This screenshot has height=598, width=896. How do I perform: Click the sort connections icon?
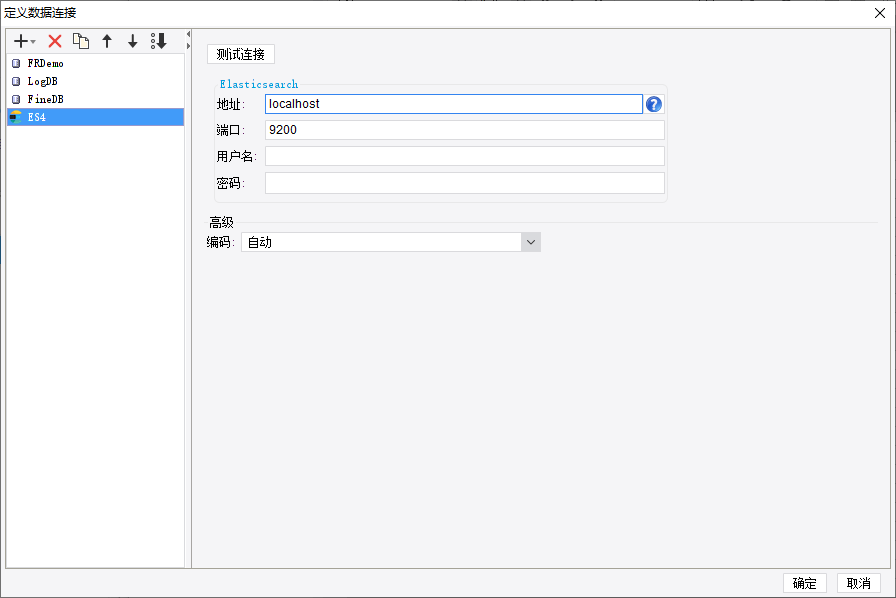pos(158,41)
